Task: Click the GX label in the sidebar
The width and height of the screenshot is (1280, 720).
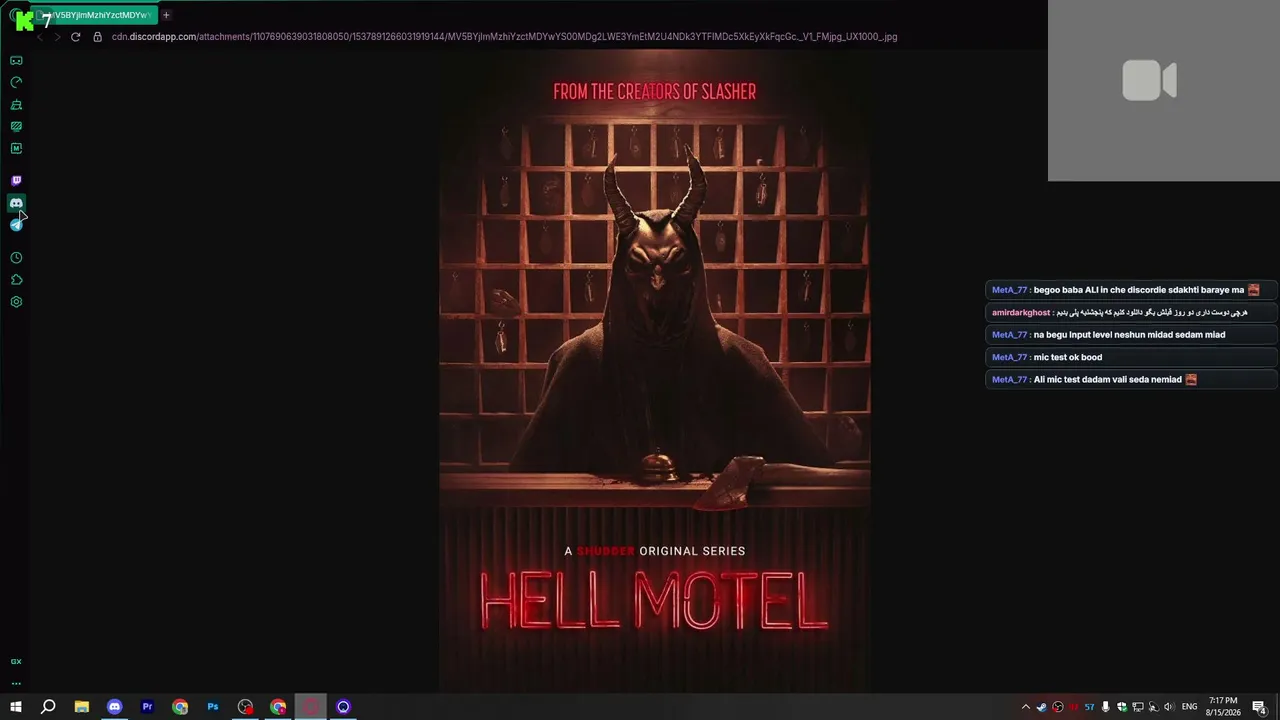Action: coord(16,662)
